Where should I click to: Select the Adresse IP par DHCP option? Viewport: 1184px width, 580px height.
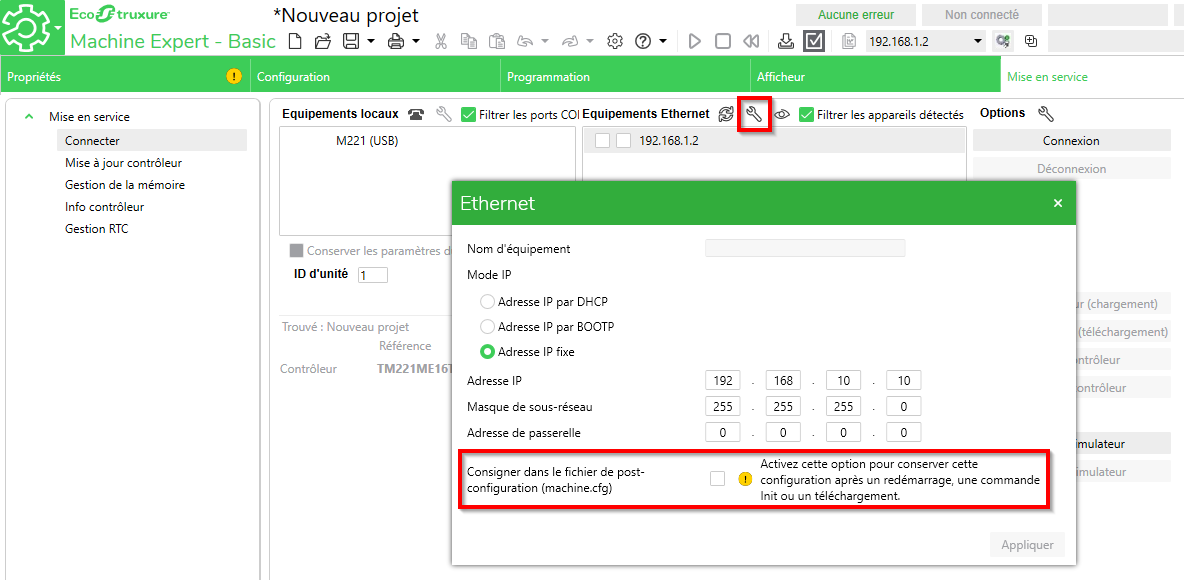coord(488,302)
